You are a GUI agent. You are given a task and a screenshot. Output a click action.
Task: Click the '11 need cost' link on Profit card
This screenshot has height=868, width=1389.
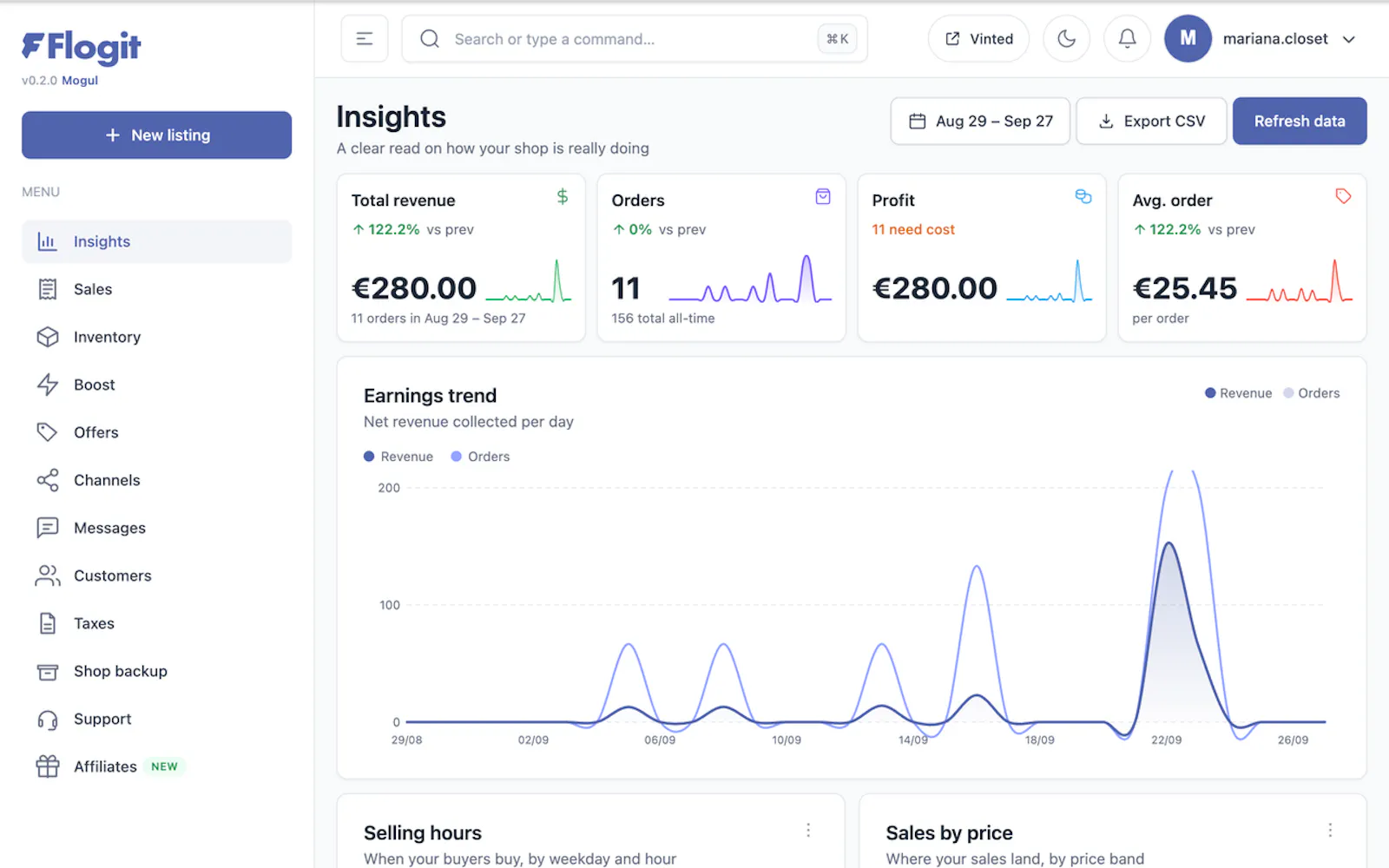tap(913, 230)
